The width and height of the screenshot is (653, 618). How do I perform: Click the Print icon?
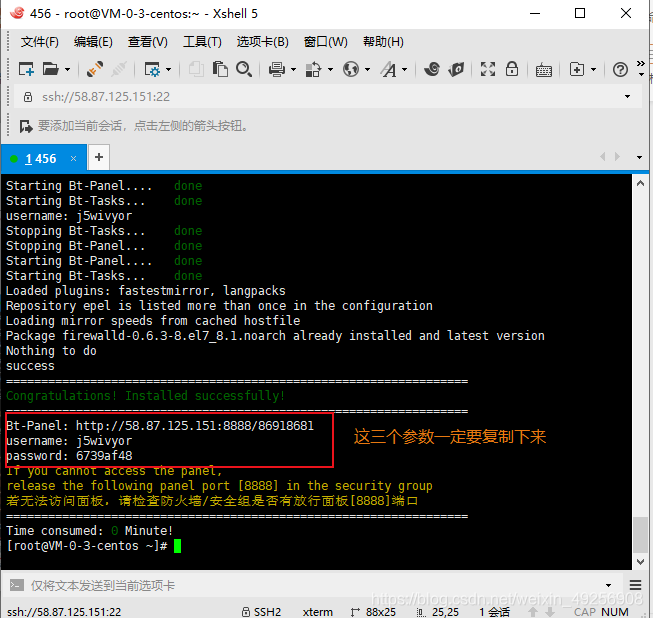pyautogui.click(x=277, y=69)
